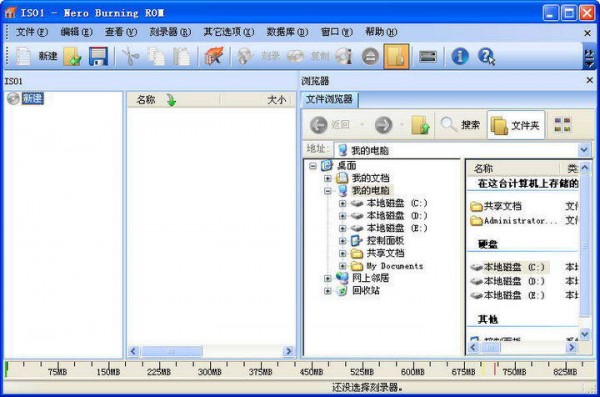The image size is (600, 397).
Task: Close the 浏览器 browser panel
Action: [x=589, y=80]
